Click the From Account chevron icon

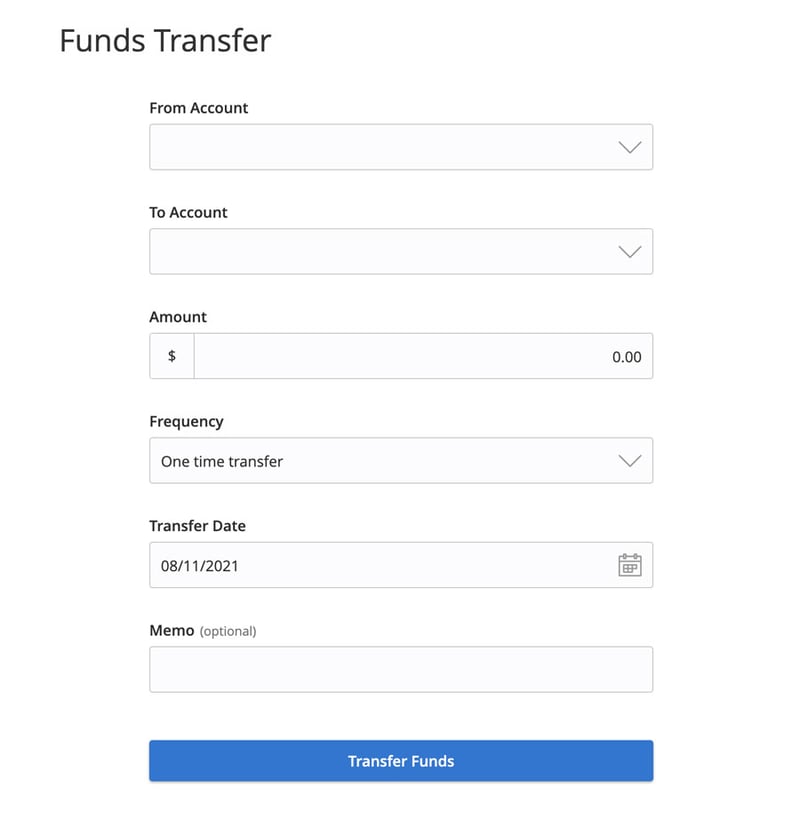click(629, 146)
